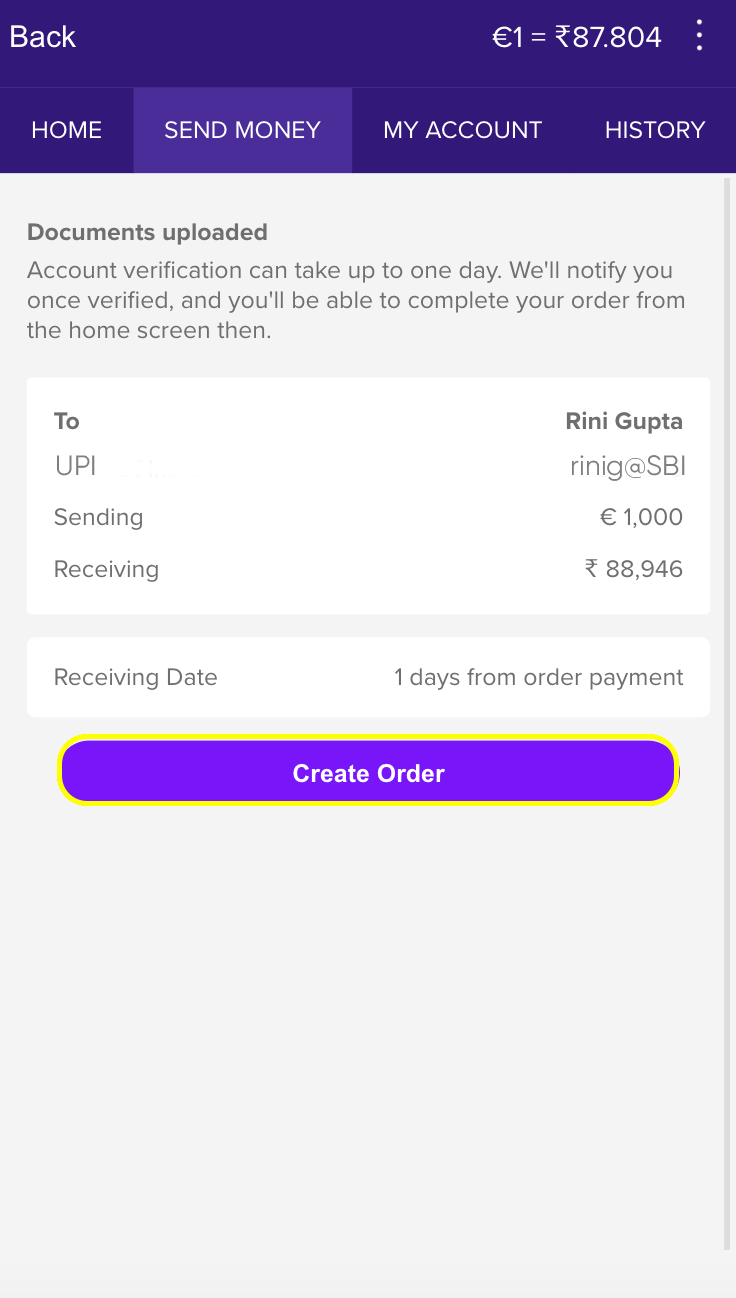Click the 1 days from order payment text
Image resolution: width=736 pixels, height=1298 pixels.
(x=539, y=677)
